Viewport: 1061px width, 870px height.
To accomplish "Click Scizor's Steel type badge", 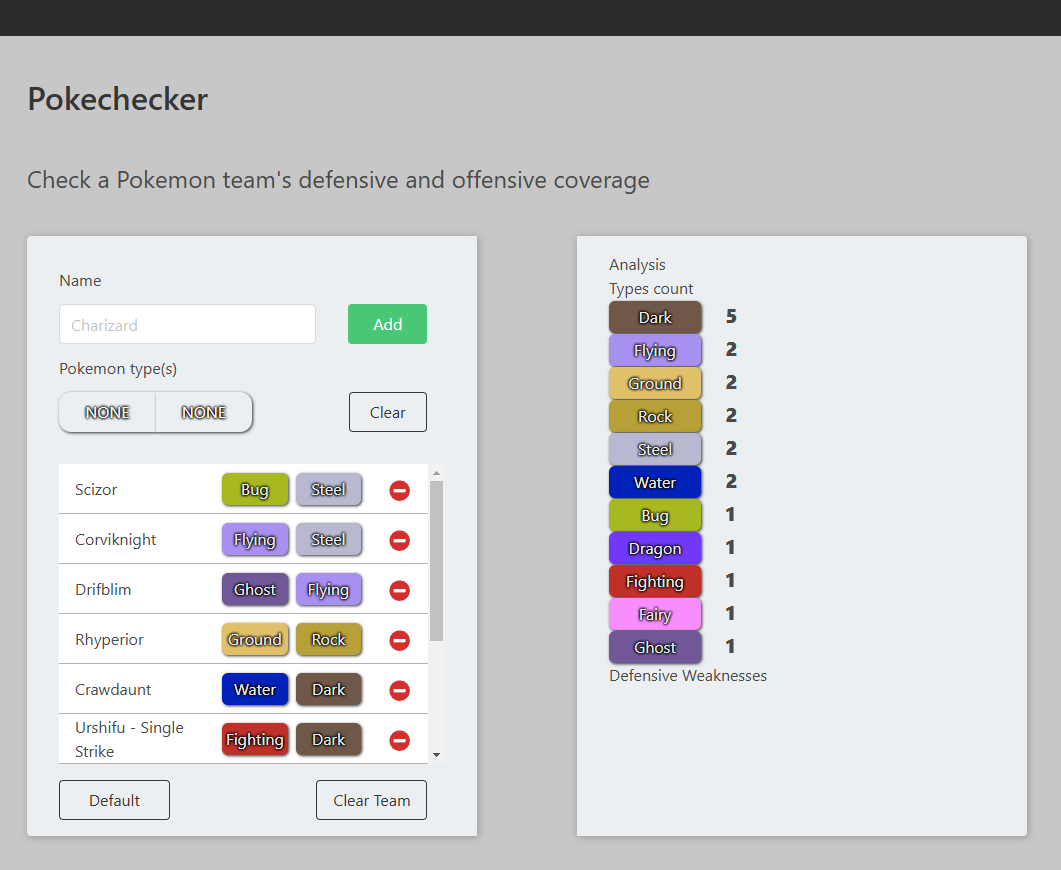I will pos(329,490).
